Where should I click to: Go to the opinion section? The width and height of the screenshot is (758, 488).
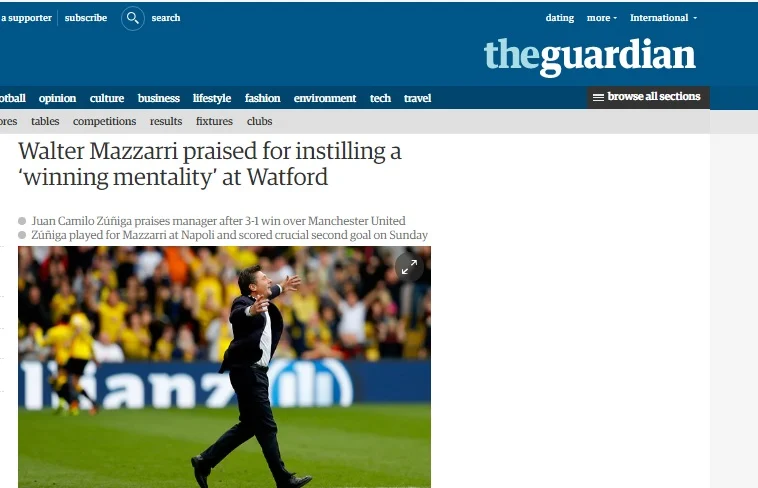pyautogui.click(x=58, y=98)
